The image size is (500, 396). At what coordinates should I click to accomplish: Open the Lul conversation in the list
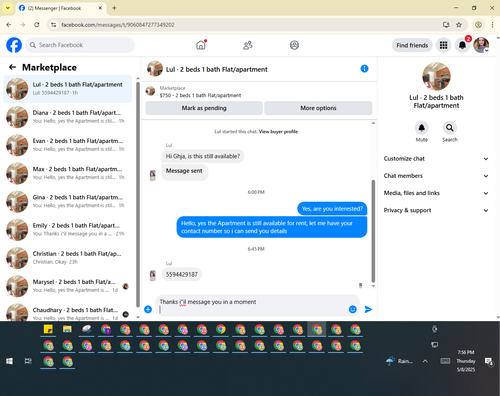click(68, 89)
